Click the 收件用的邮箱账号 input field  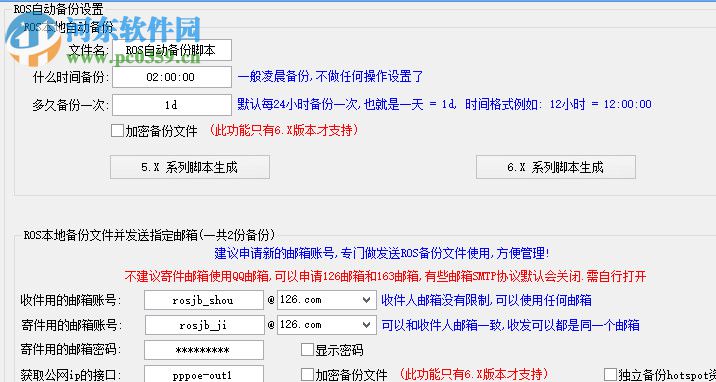(204, 300)
